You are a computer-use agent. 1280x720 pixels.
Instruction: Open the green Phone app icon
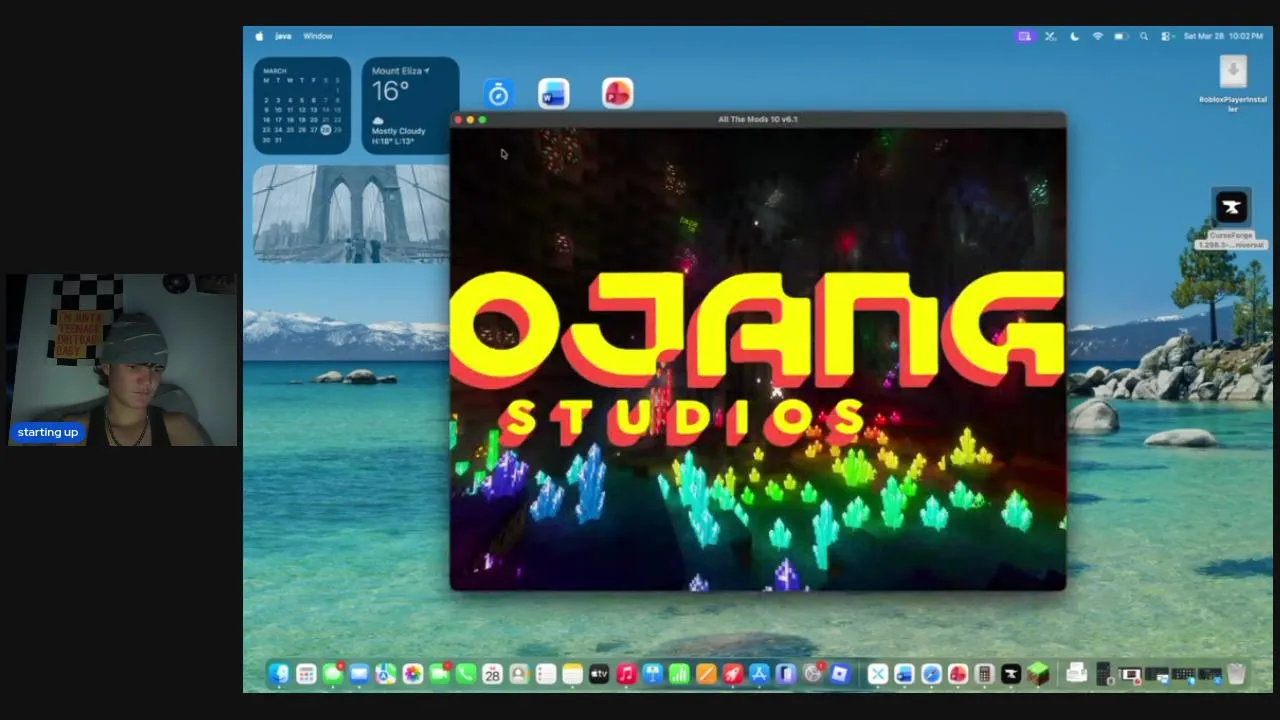pyautogui.click(x=466, y=674)
